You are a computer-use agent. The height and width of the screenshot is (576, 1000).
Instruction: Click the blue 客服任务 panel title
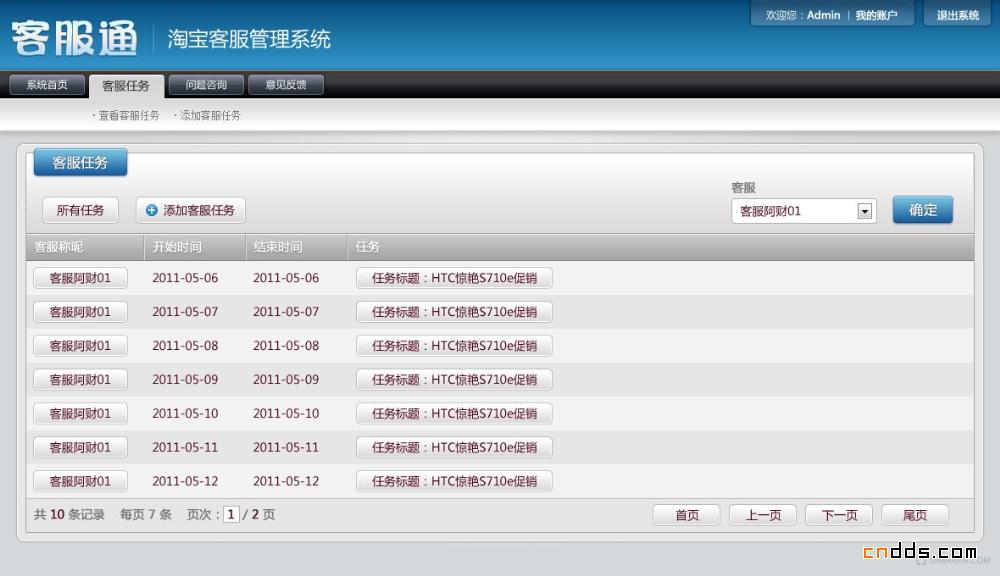pos(80,163)
